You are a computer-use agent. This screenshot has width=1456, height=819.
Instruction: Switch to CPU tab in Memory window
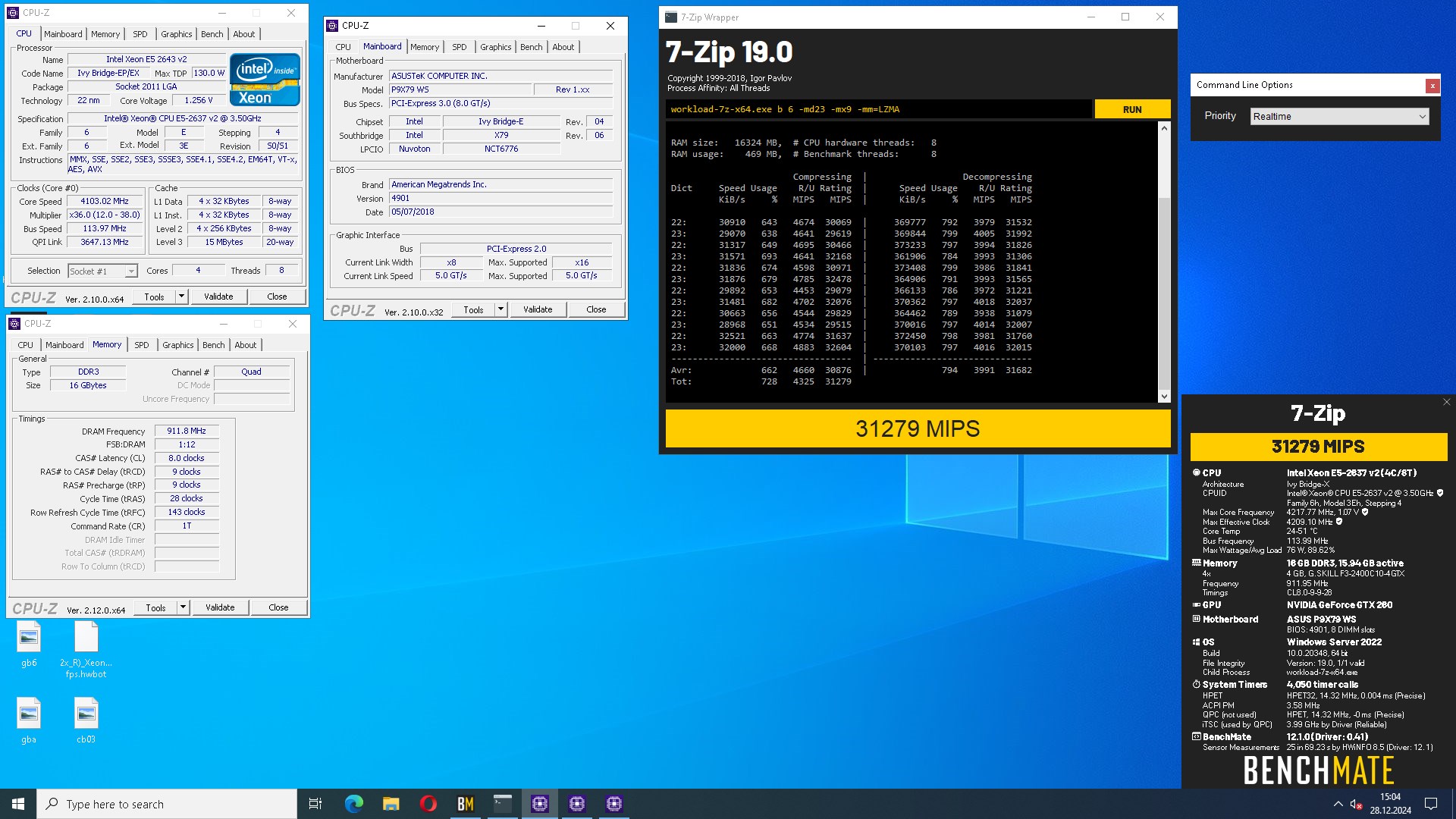(x=26, y=345)
